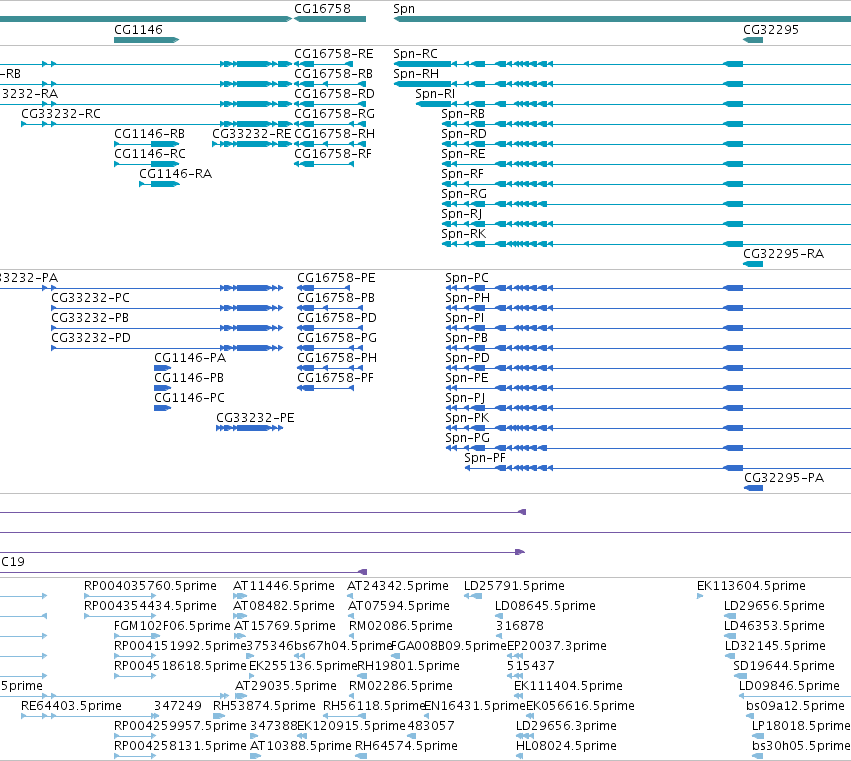Select protein label CG1146-PB
This screenshot has width=851, height=761.
coord(189,378)
